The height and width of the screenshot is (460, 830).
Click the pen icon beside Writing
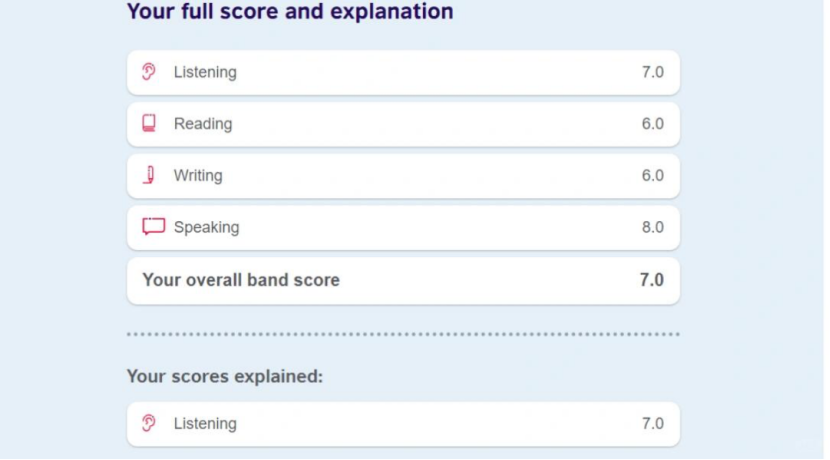[150, 175]
